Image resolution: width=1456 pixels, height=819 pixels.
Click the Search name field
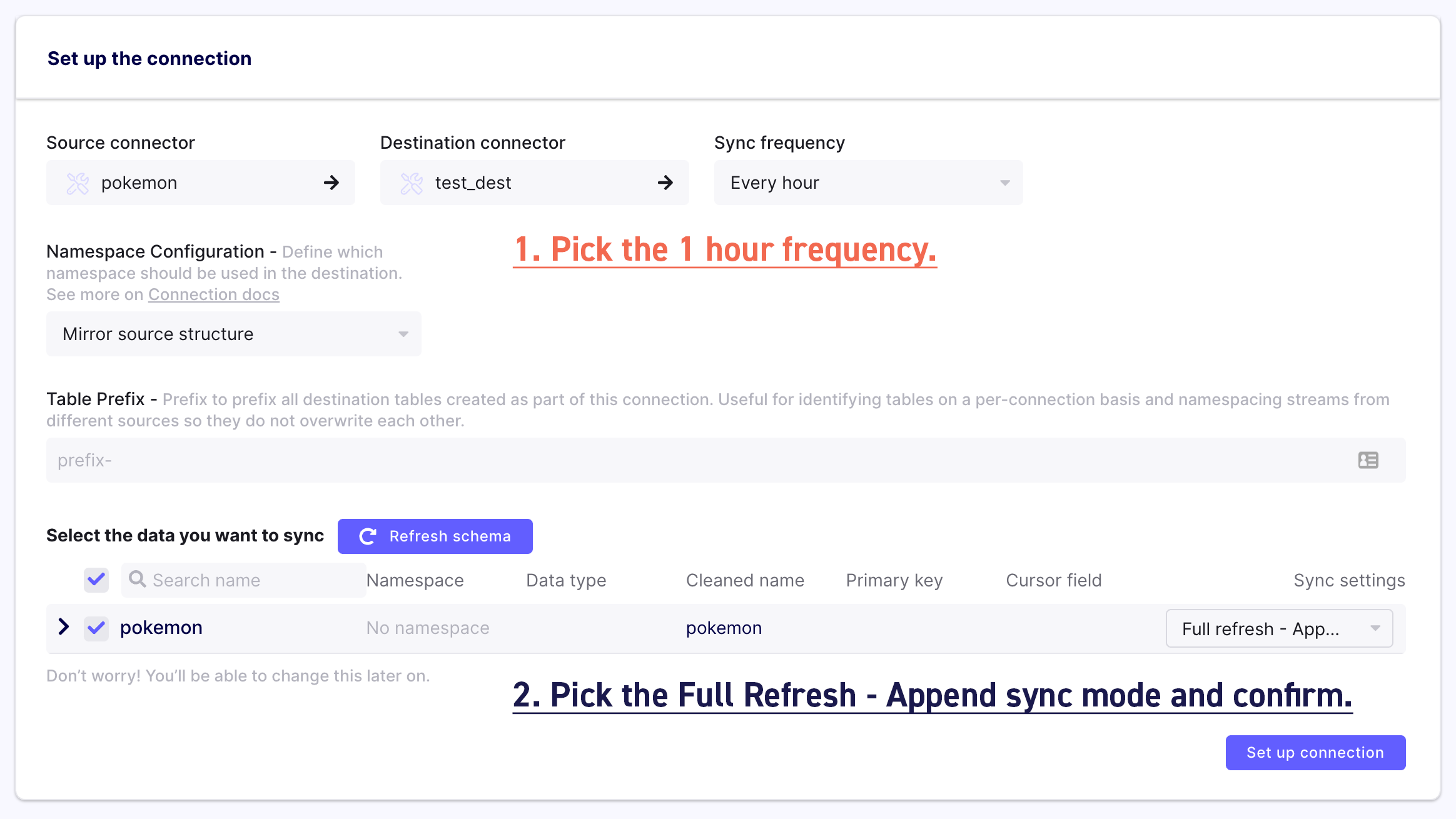[244, 580]
